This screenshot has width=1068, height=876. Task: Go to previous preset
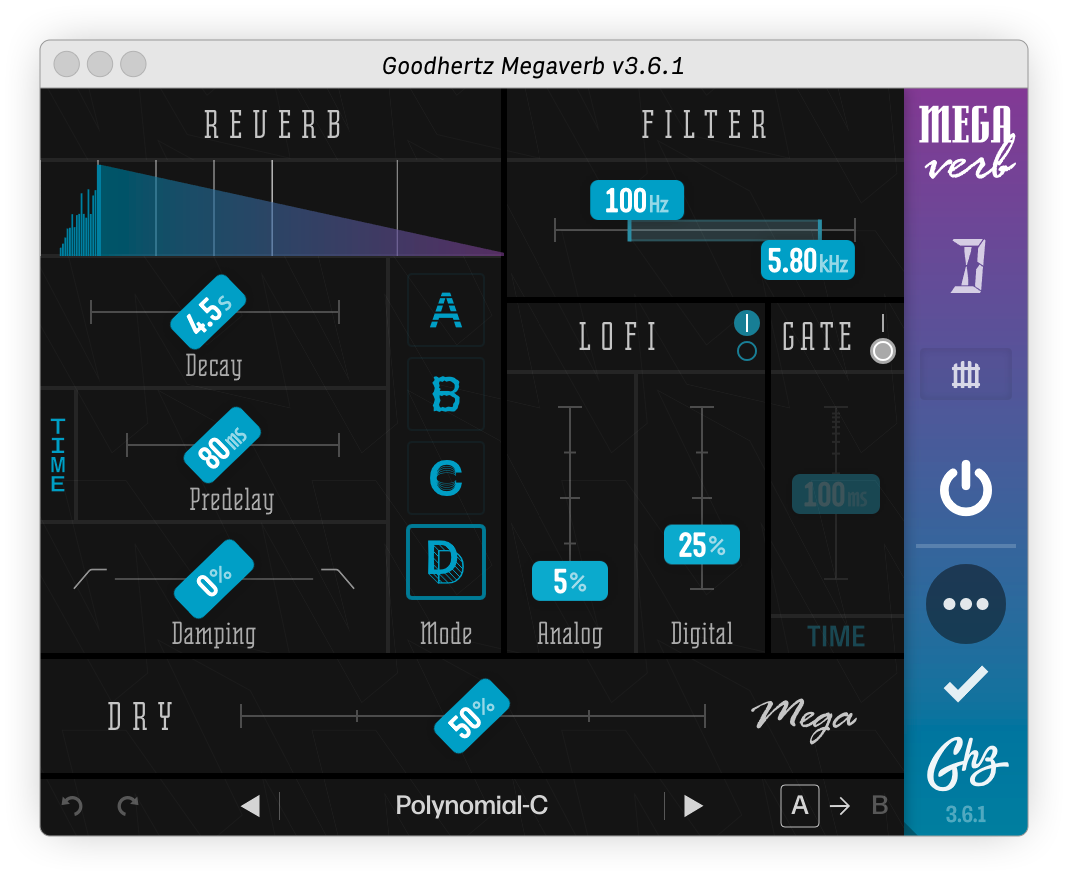pos(251,806)
